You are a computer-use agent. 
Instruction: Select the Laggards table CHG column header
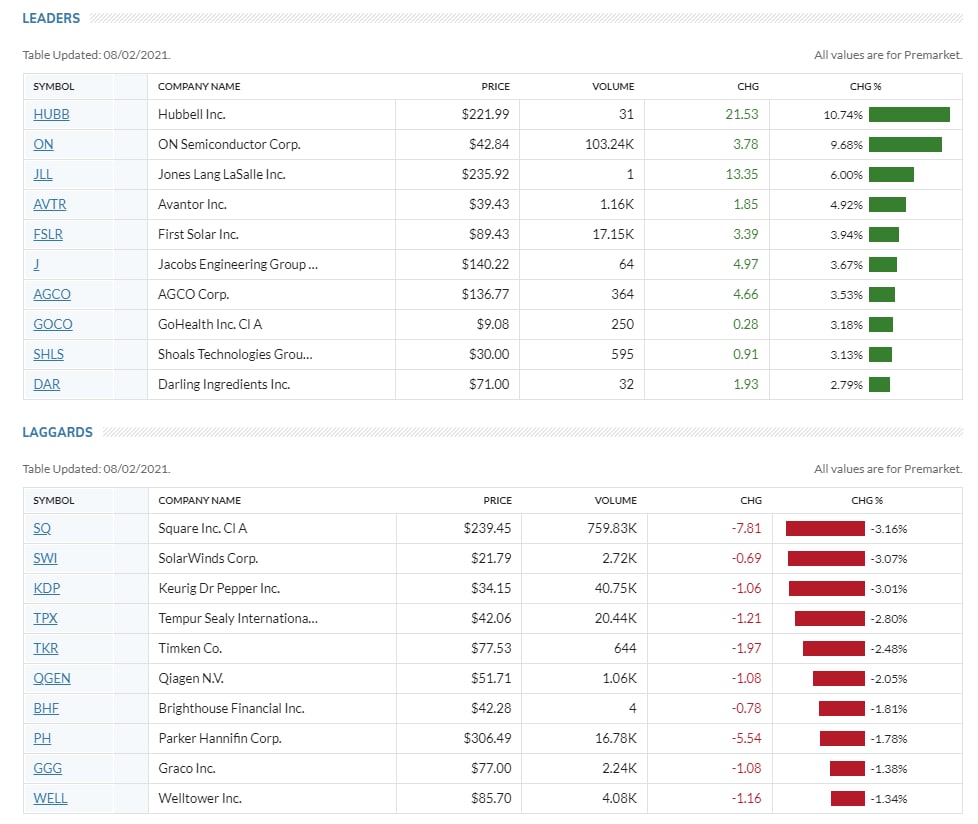751,500
